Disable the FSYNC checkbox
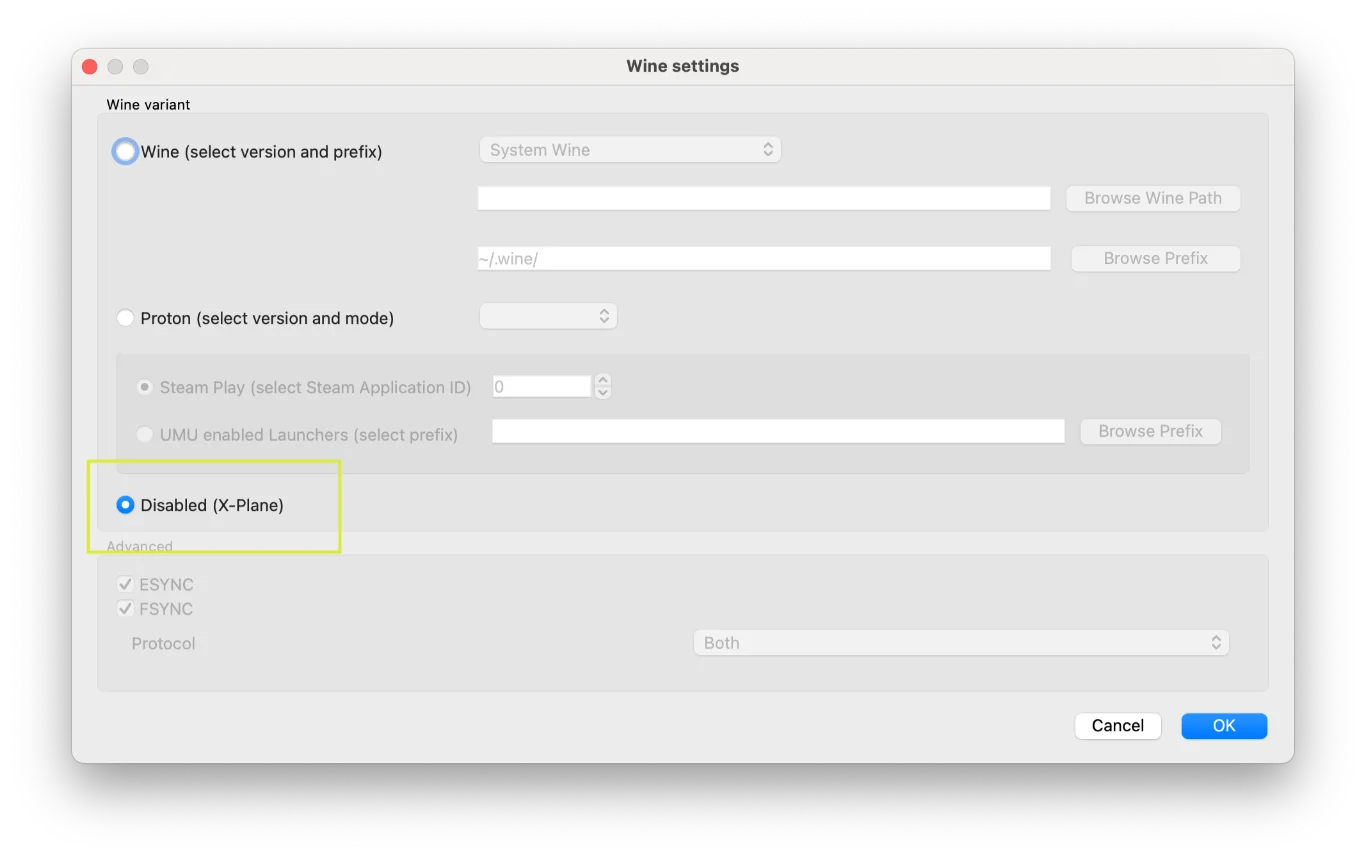This screenshot has height=858, width=1366. [x=125, y=608]
